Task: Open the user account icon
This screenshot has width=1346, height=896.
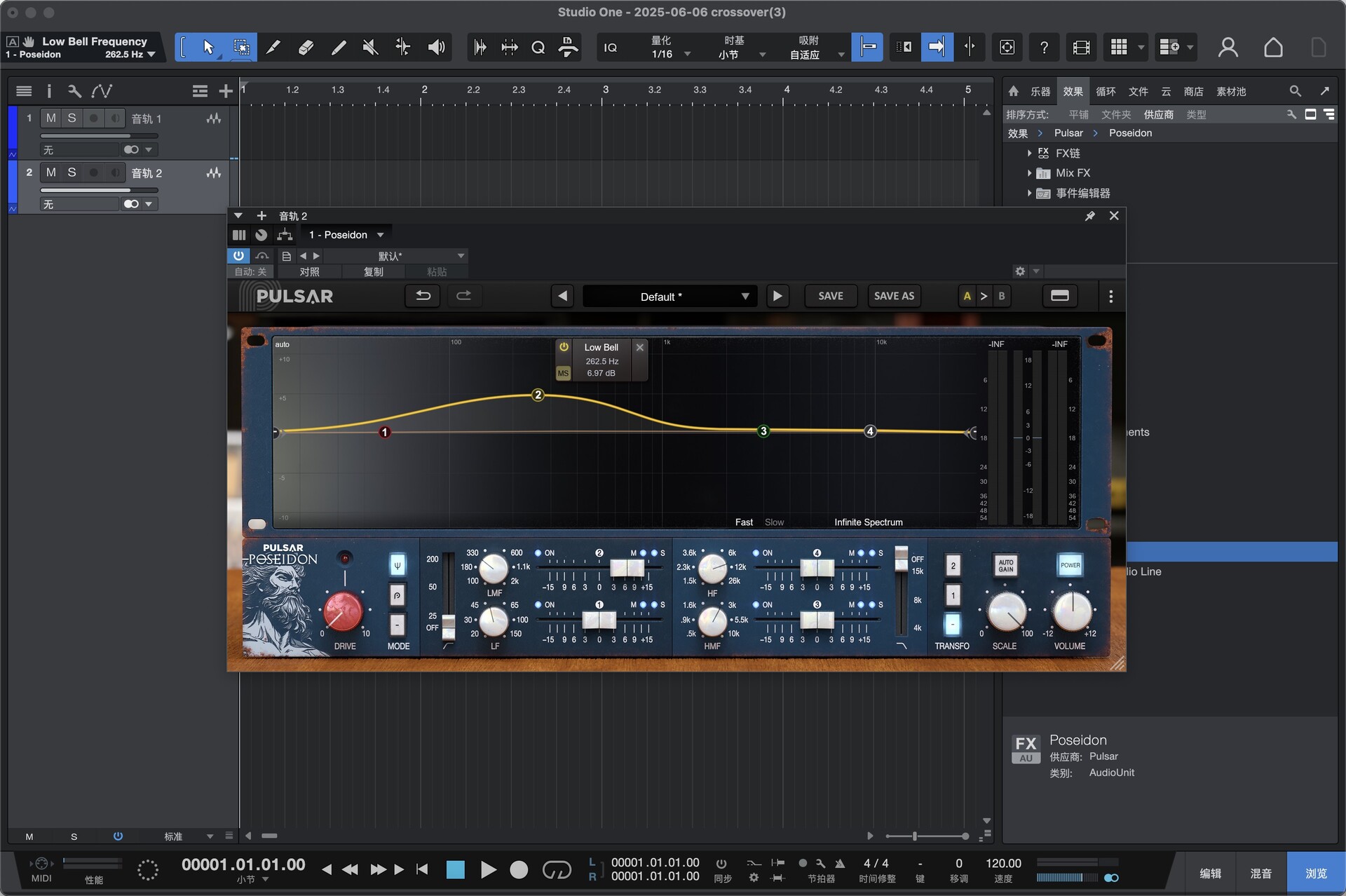Action: tap(1228, 47)
